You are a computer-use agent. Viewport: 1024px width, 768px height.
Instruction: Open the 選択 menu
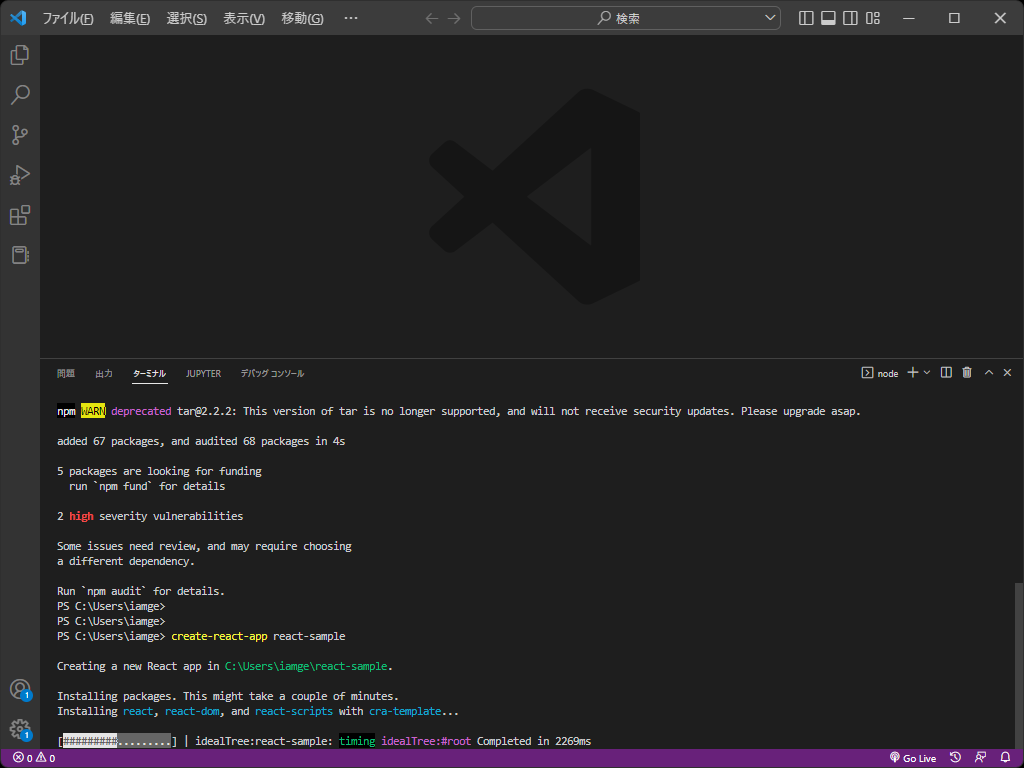pos(187,18)
